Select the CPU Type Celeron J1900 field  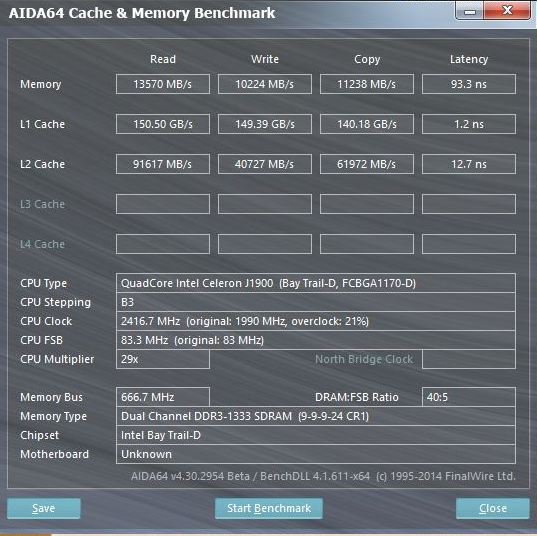[316, 283]
